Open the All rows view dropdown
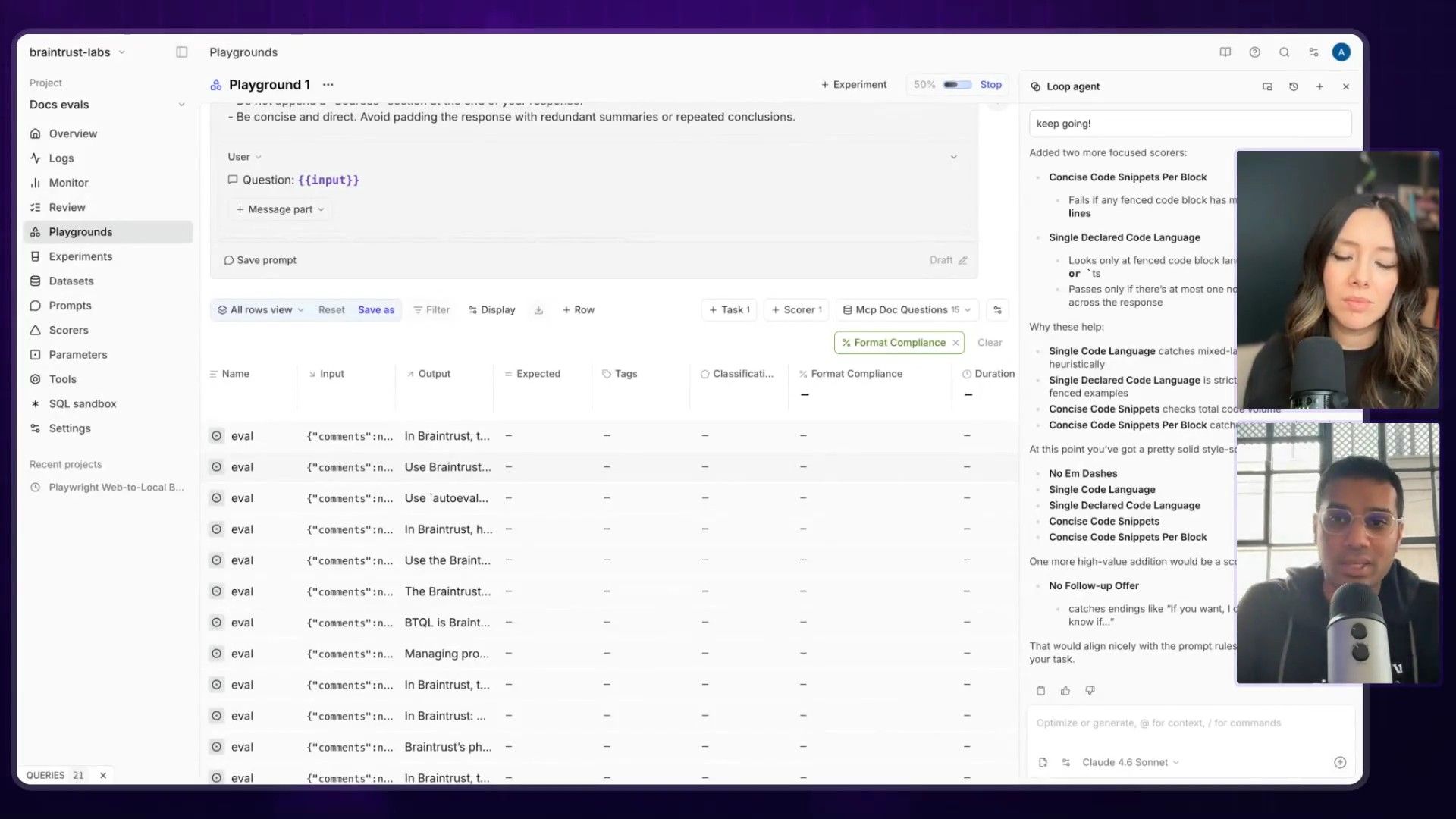 click(x=260, y=310)
